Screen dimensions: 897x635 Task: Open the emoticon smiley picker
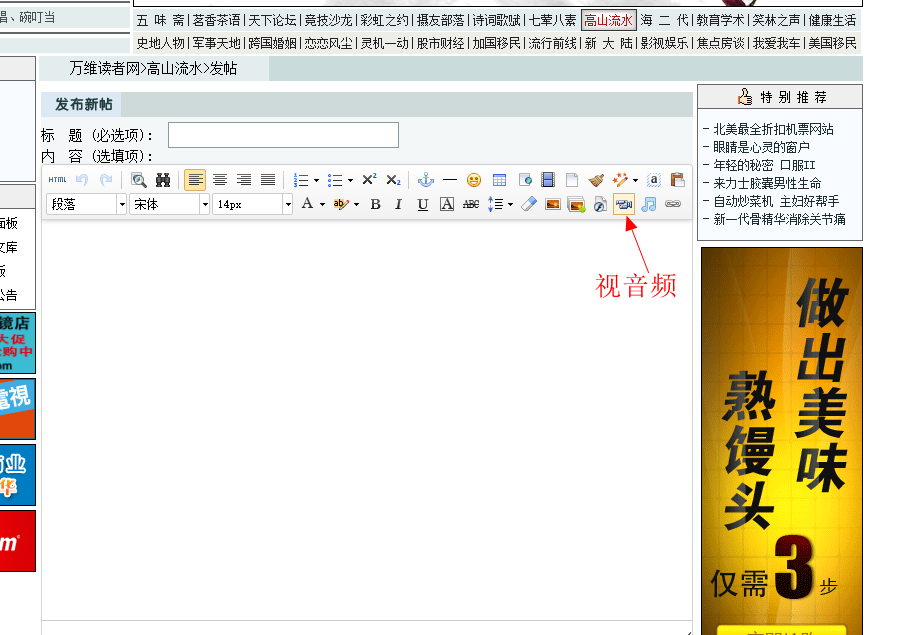click(x=474, y=180)
